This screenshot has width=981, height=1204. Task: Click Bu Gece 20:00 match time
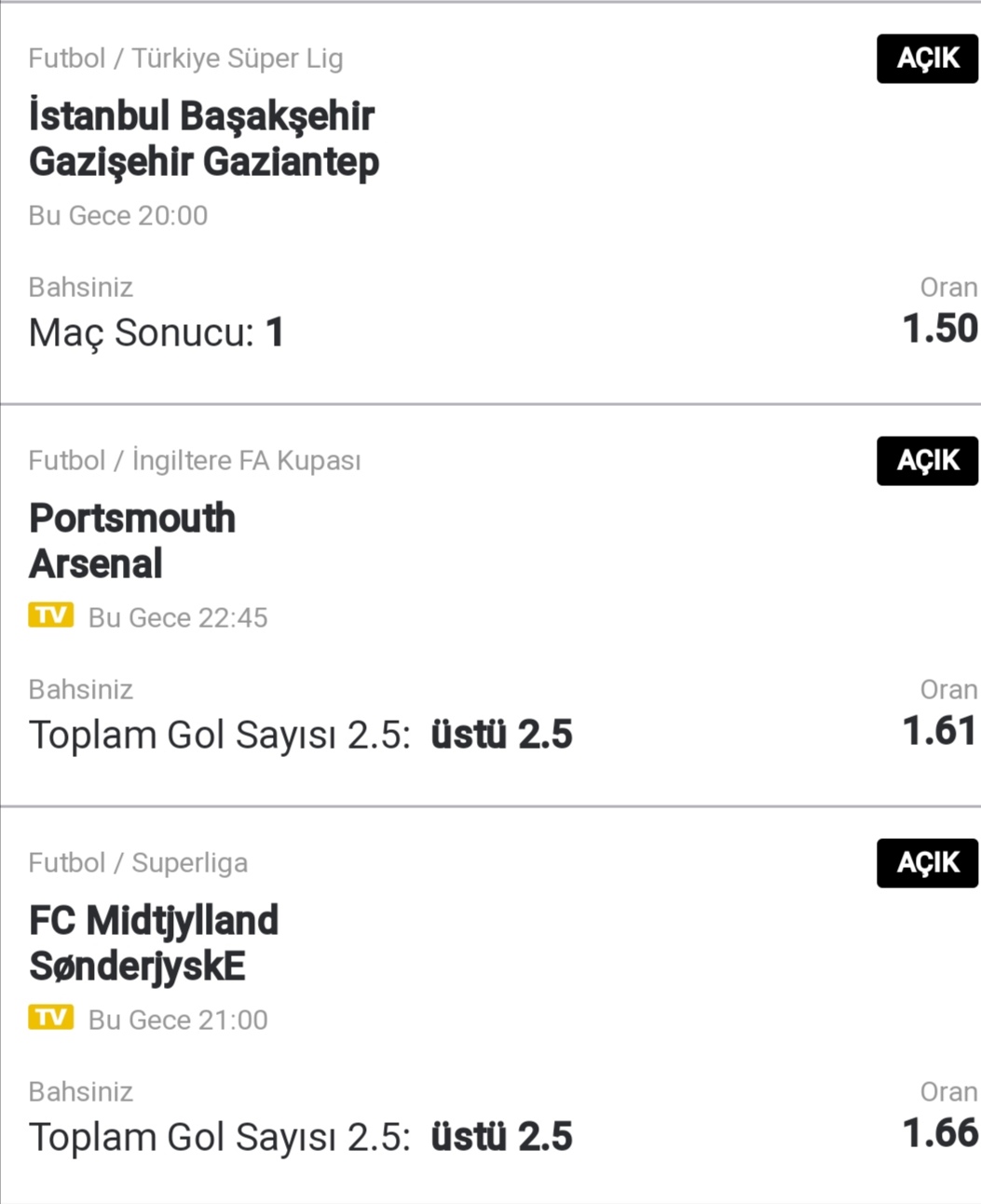click(x=118, y=215)
